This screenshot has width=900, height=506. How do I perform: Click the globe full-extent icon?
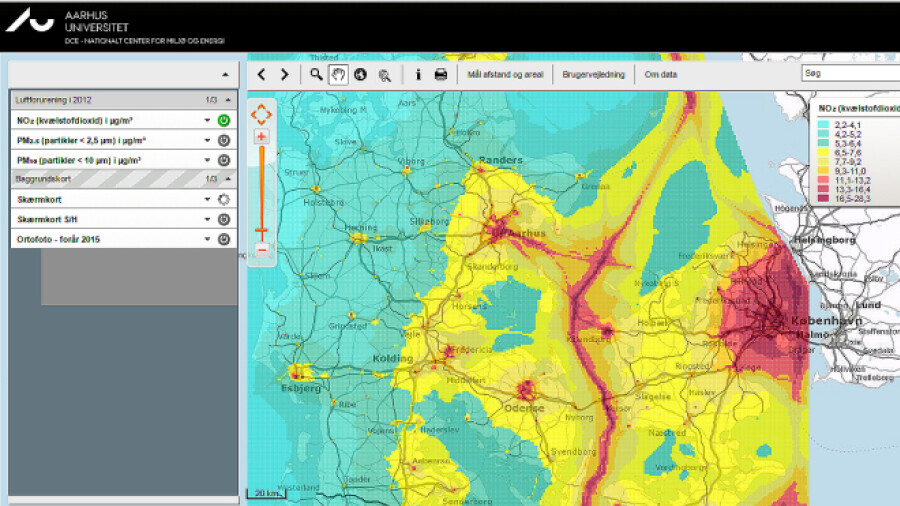pos(360,74)
